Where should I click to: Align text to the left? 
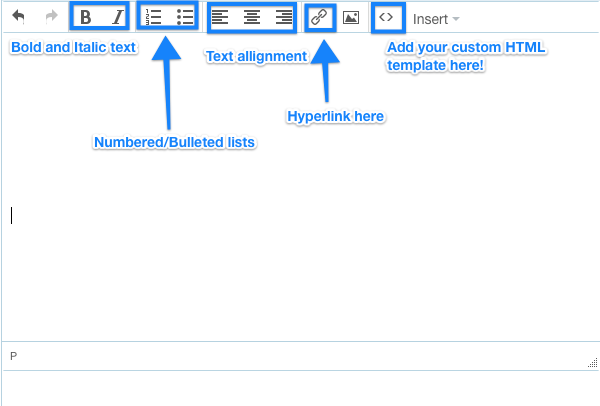(220, 18)
